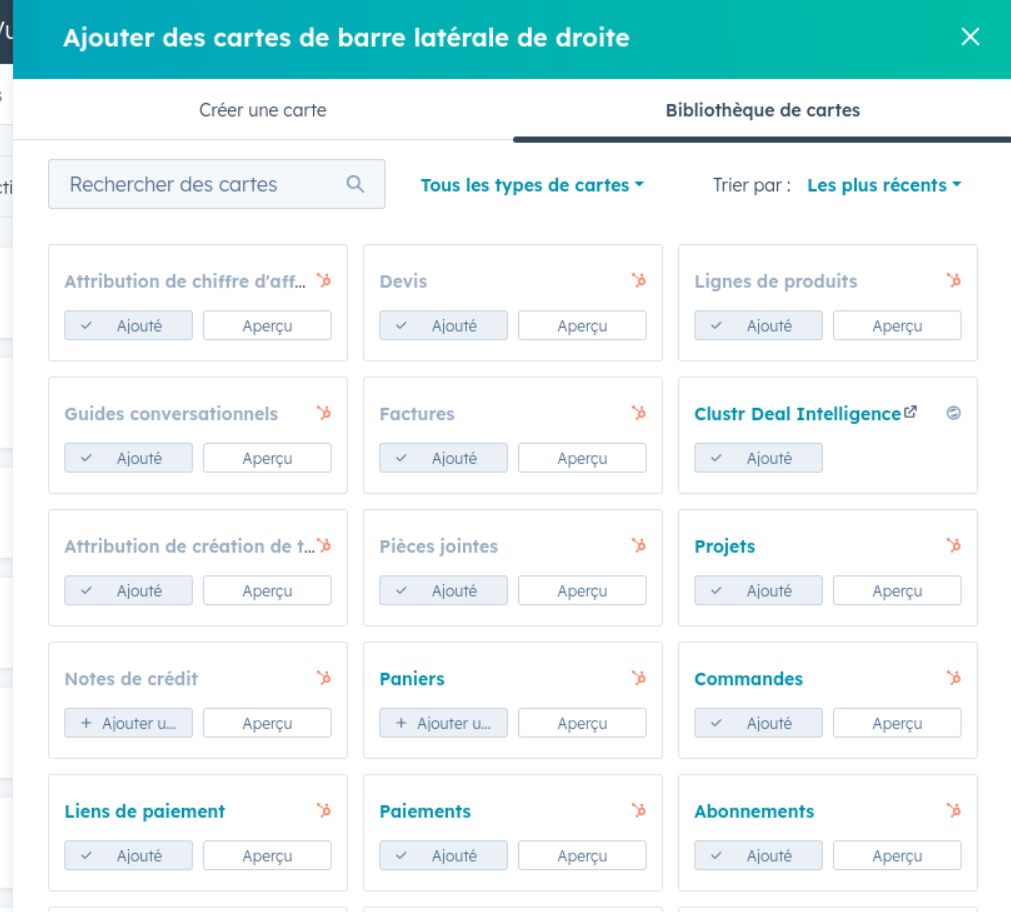Click the HubSpot icon on Abonnements card
Screen dimensions: 1011x912
pos(953,811)
